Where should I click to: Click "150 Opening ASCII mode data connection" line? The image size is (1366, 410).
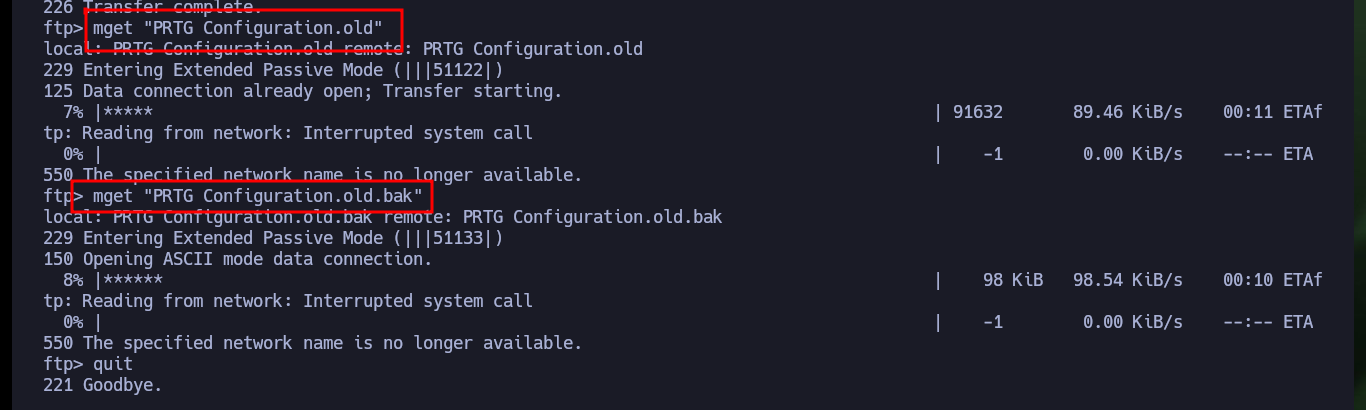238,259
